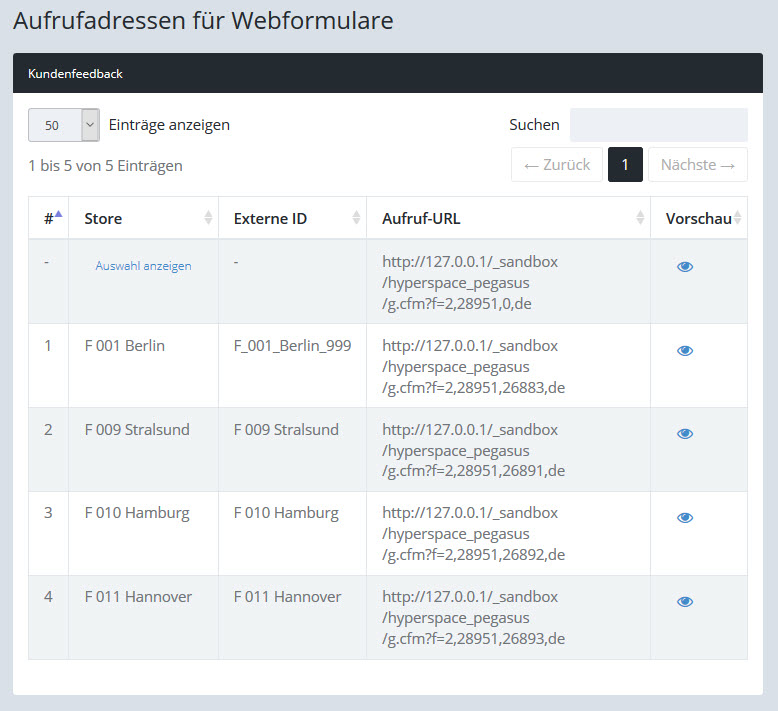778x711 pixels.
Task: Go to next page with Nächste button
Action: pos(697,165)
